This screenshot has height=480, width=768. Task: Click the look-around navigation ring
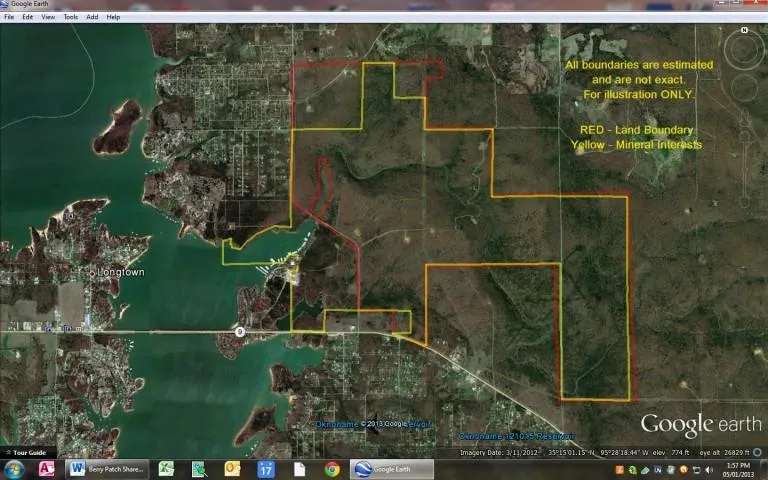pos(744,52)
